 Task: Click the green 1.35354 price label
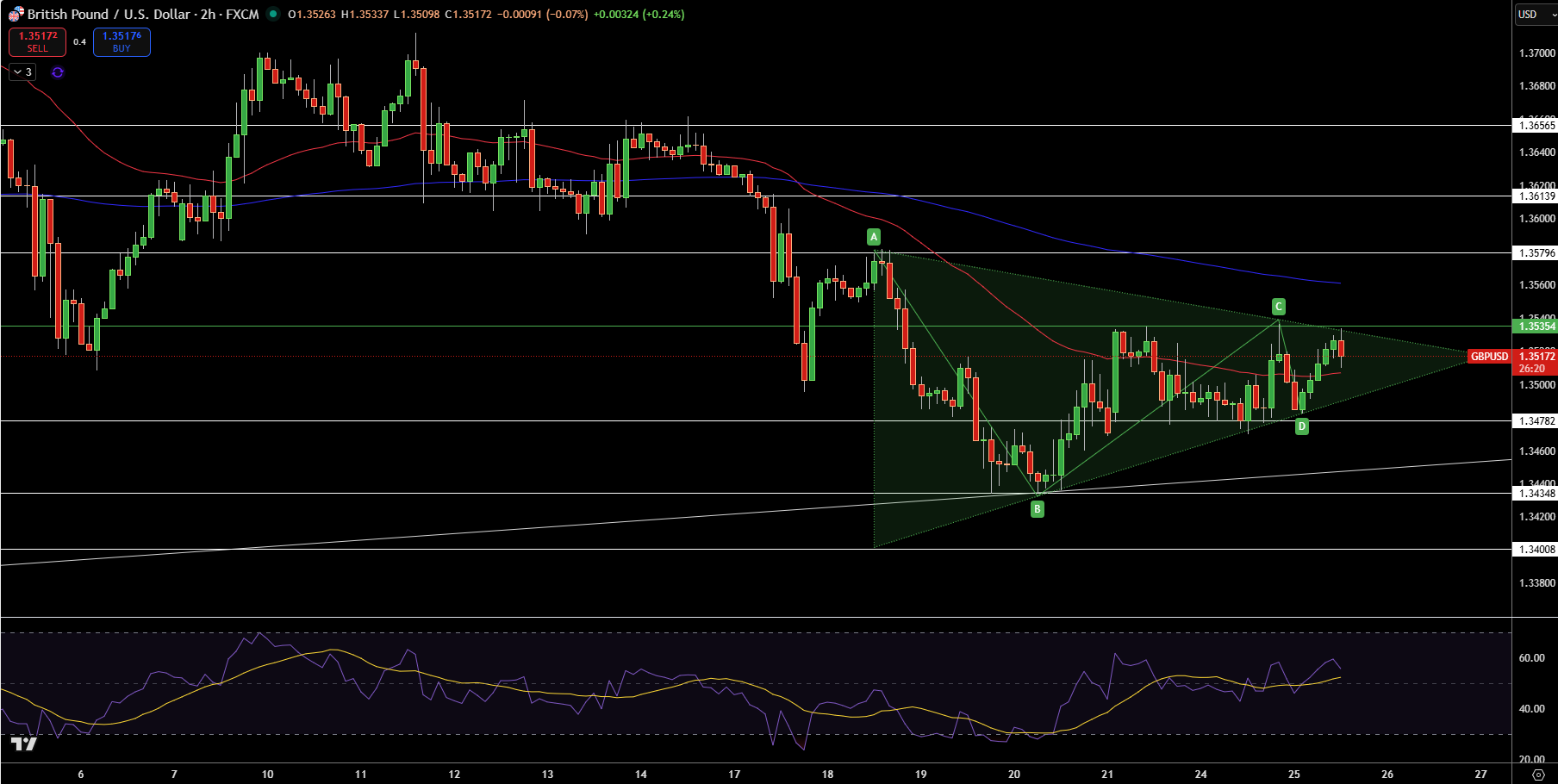tap(1536, 327)
